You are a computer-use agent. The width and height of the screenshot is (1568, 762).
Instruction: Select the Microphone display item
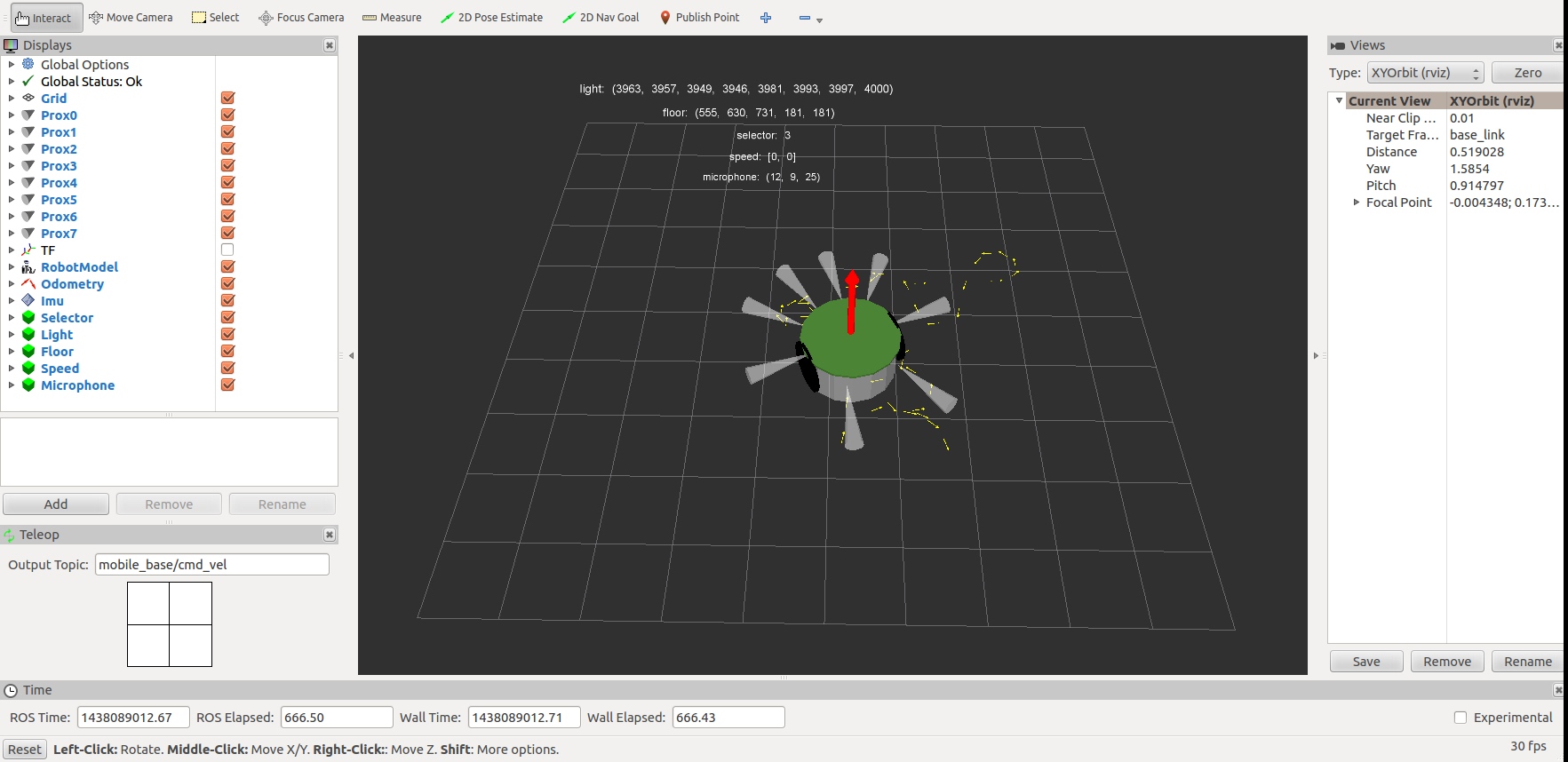pos(77,385)
